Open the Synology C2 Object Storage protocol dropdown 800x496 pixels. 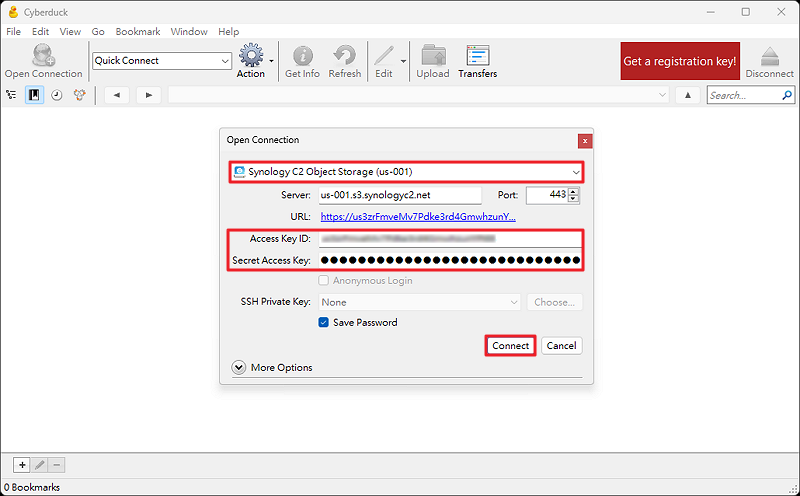(406, 172)
